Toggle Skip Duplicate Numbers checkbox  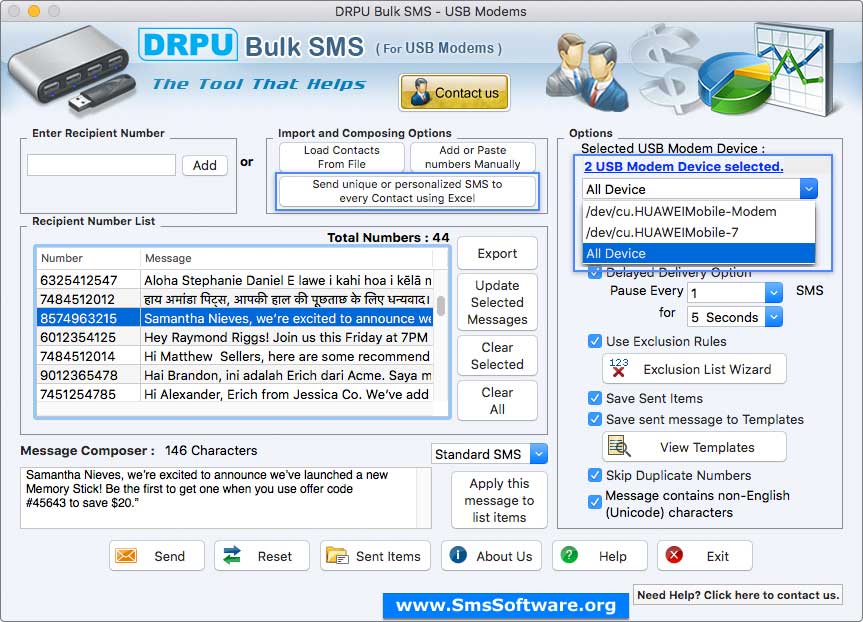(x=594, y=475)
